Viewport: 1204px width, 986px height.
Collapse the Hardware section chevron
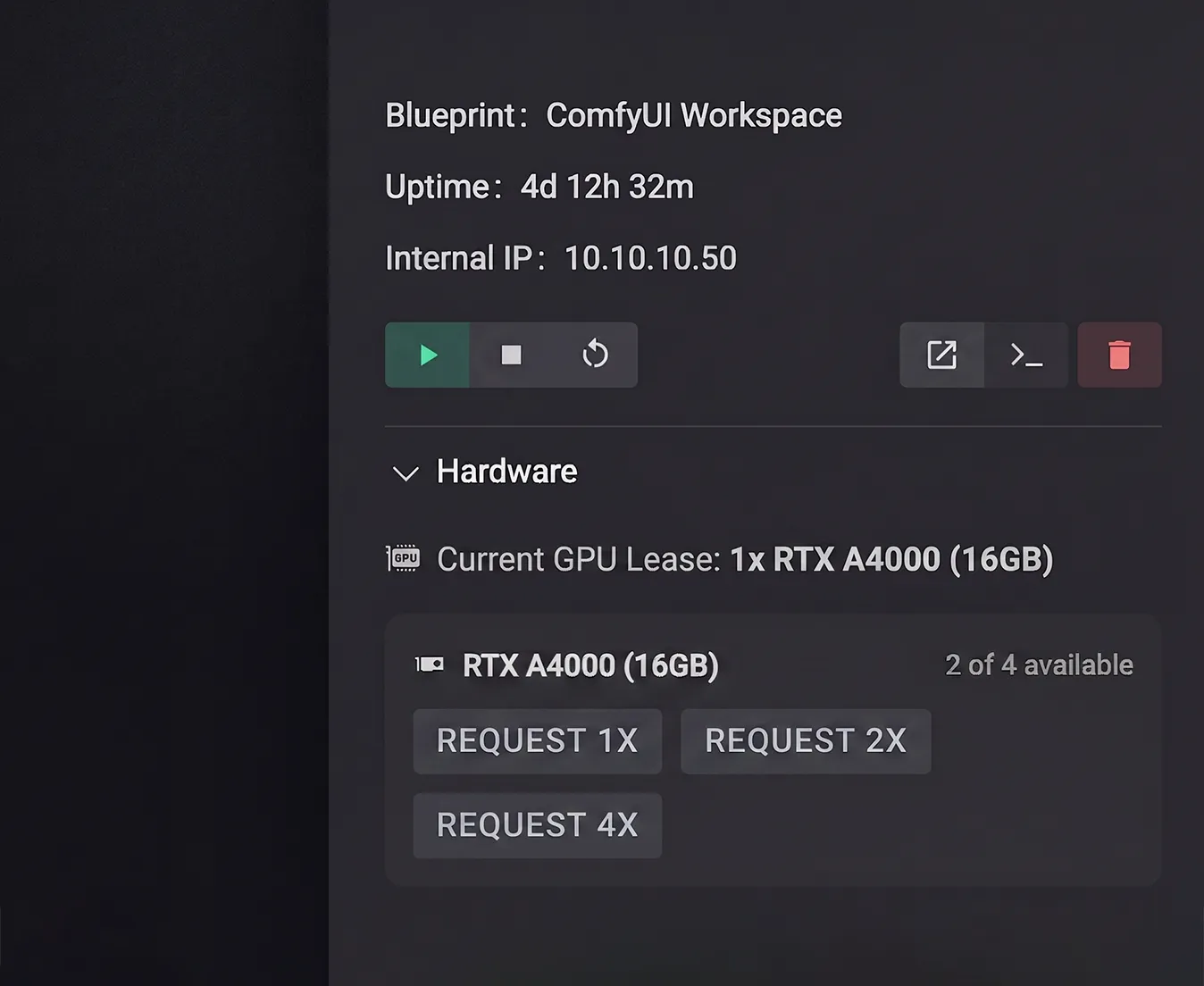tap(406, 473)
